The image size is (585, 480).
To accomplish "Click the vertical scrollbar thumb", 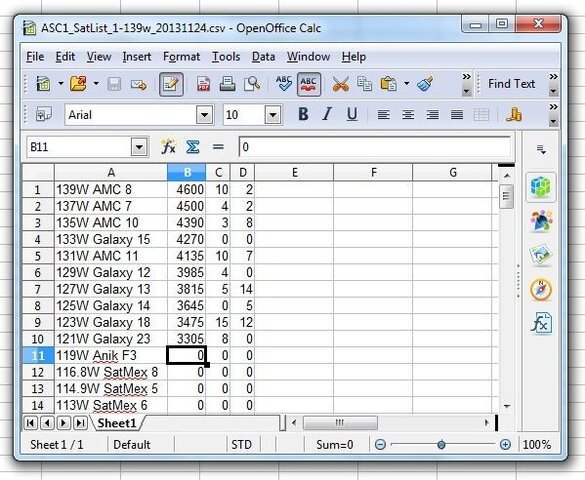I will [506, 196].
